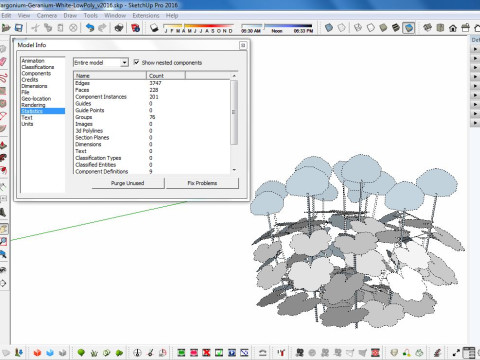Viewport: 480px width, 360px height.
Task: Open the View menu
Action: click(x=24, y=15)
